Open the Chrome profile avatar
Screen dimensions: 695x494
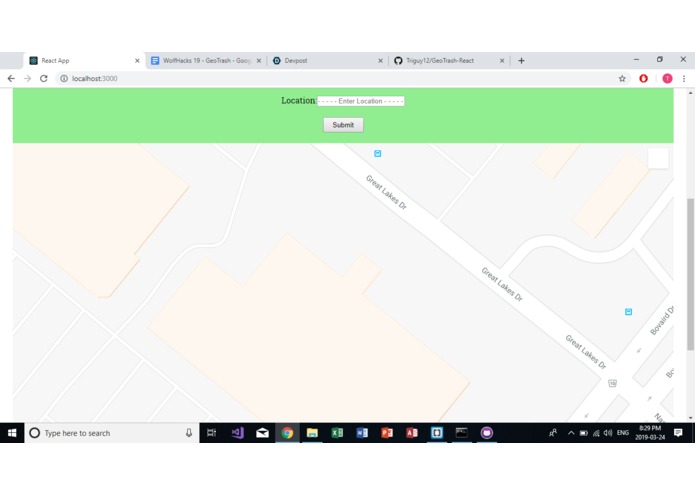[x=667, y=78]
